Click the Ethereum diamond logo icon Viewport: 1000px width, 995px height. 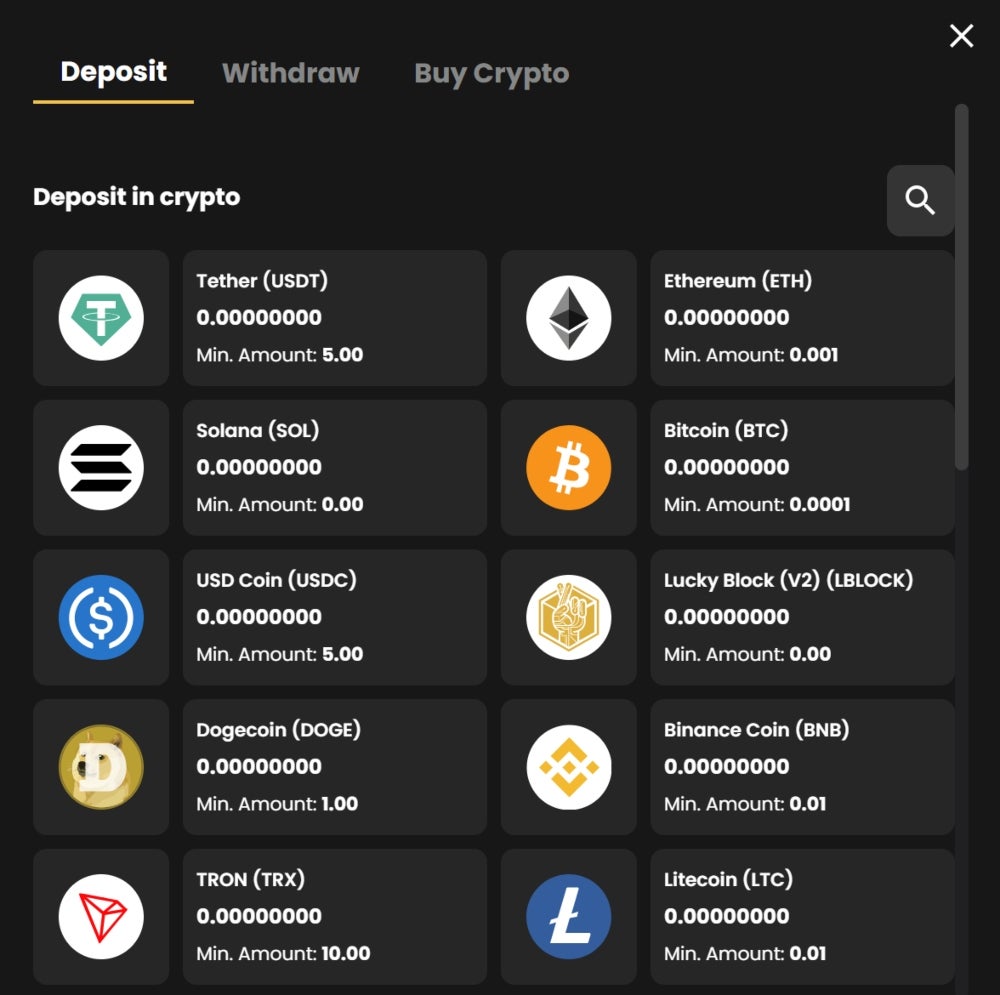(568, 318)
